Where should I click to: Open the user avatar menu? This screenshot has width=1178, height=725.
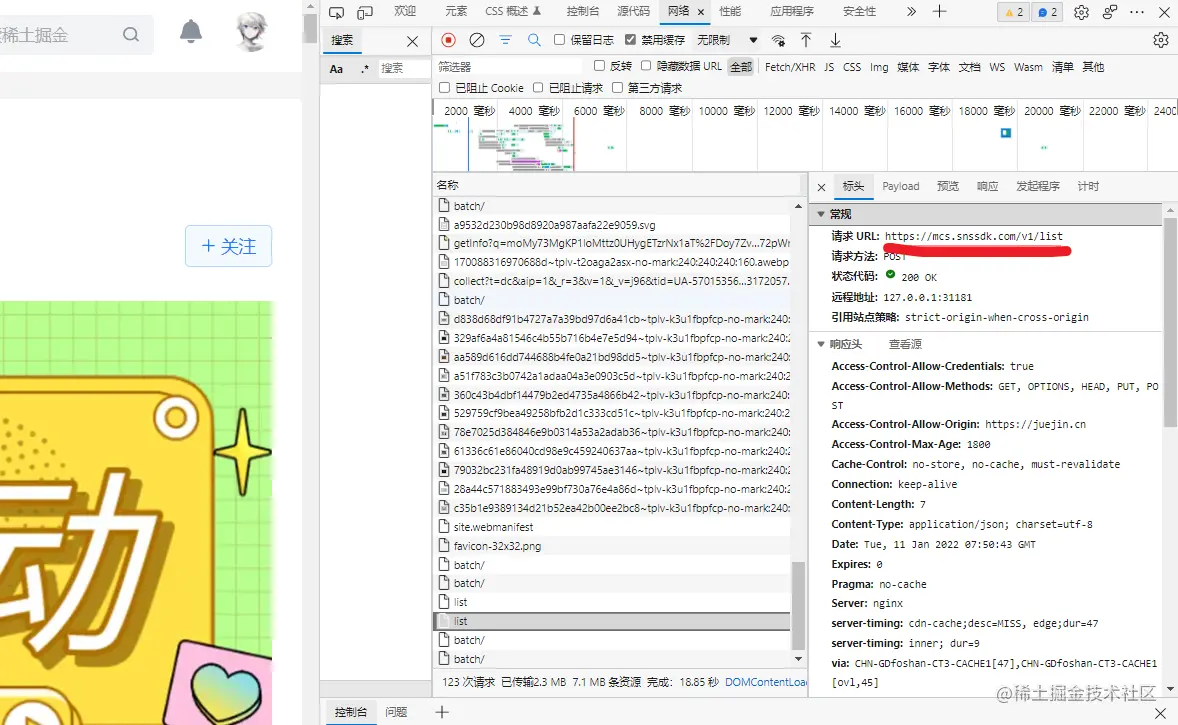point(252,32)
